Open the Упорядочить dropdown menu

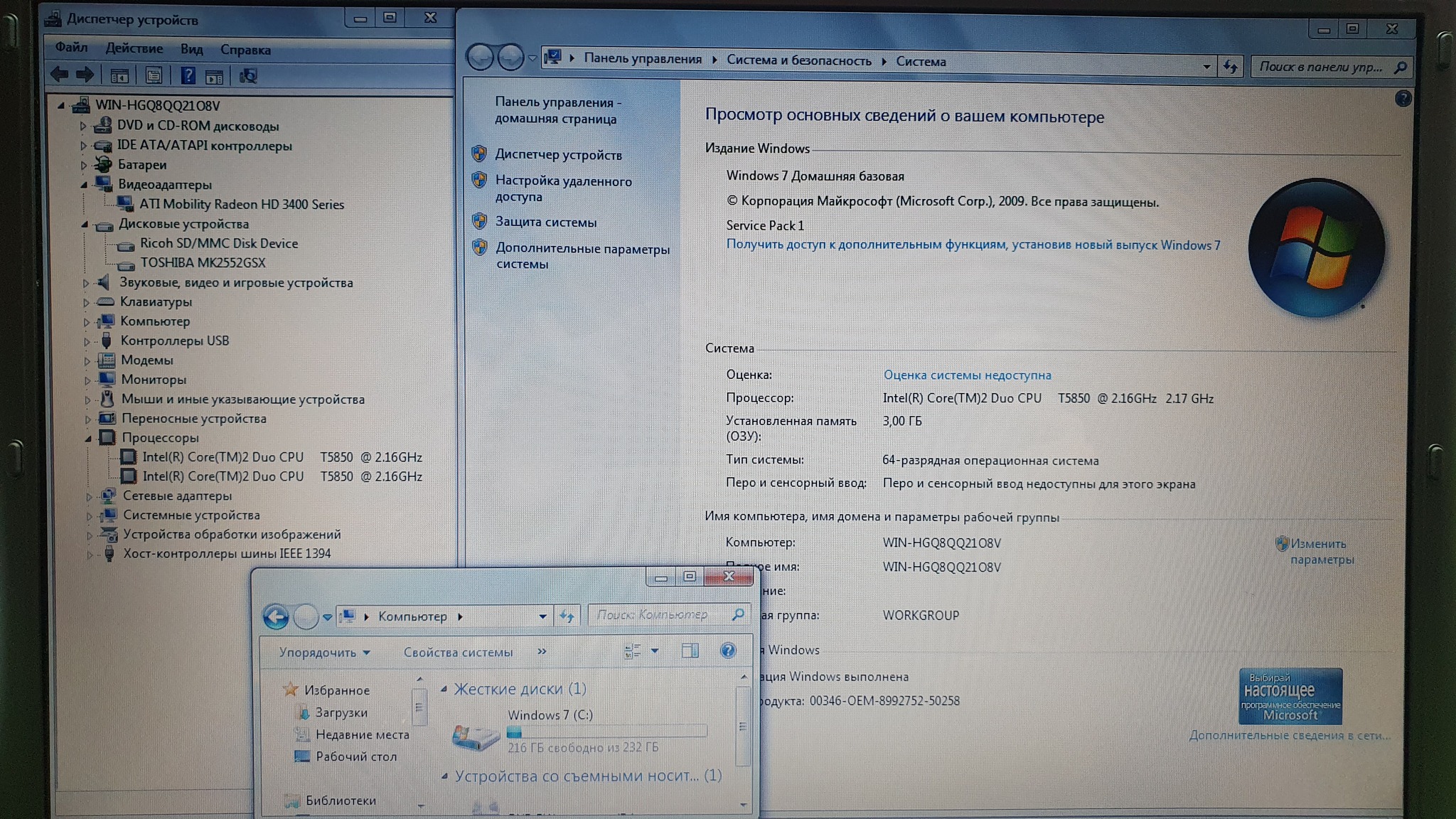tap(324, 652)
